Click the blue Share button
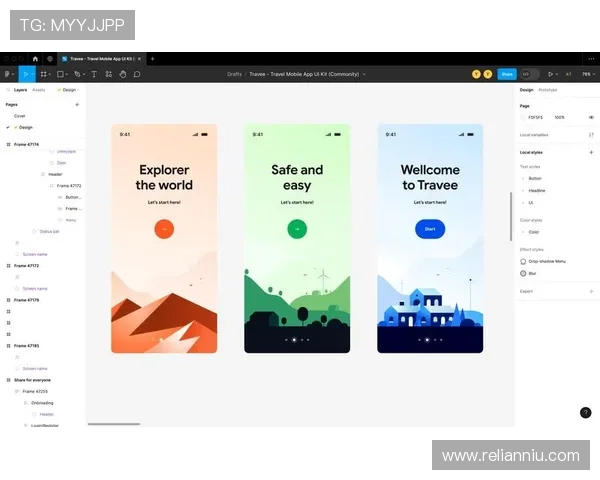Image resolution: width=600 pixels, height=480 pixels. click(x=507, y=74)
